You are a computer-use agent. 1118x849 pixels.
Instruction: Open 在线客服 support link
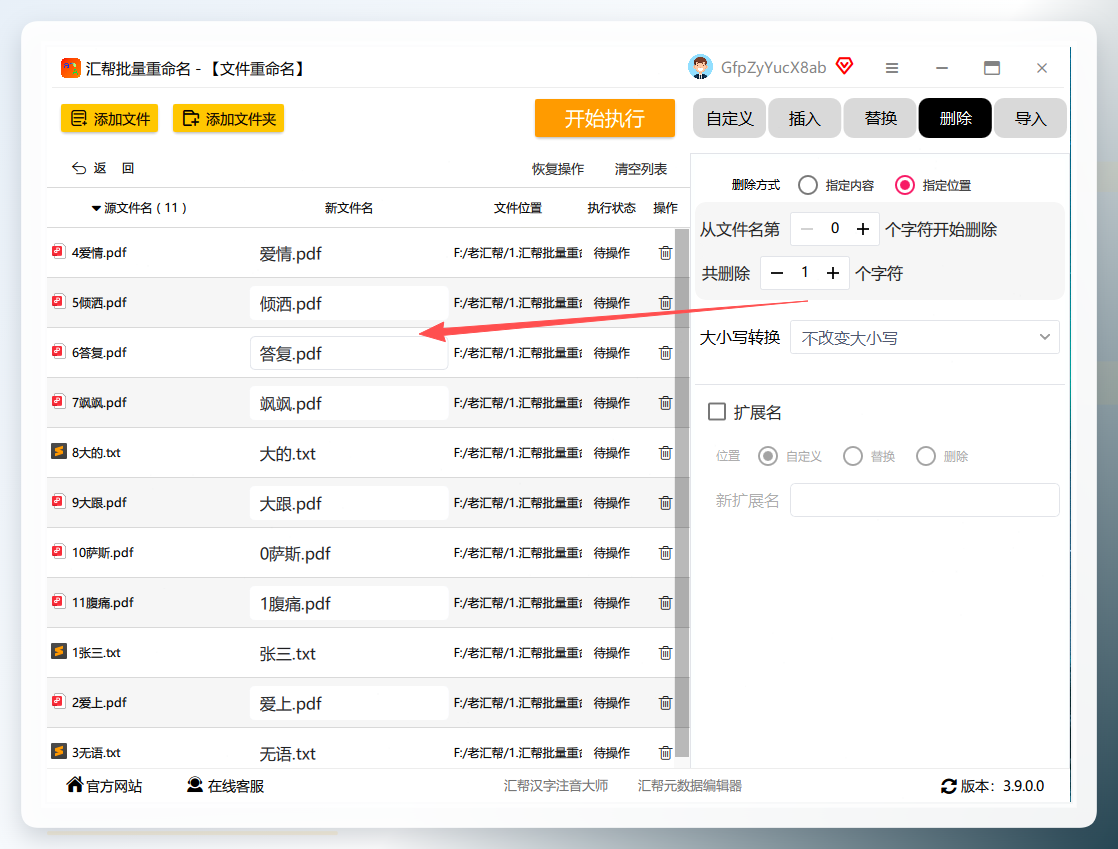click(225, 786)
